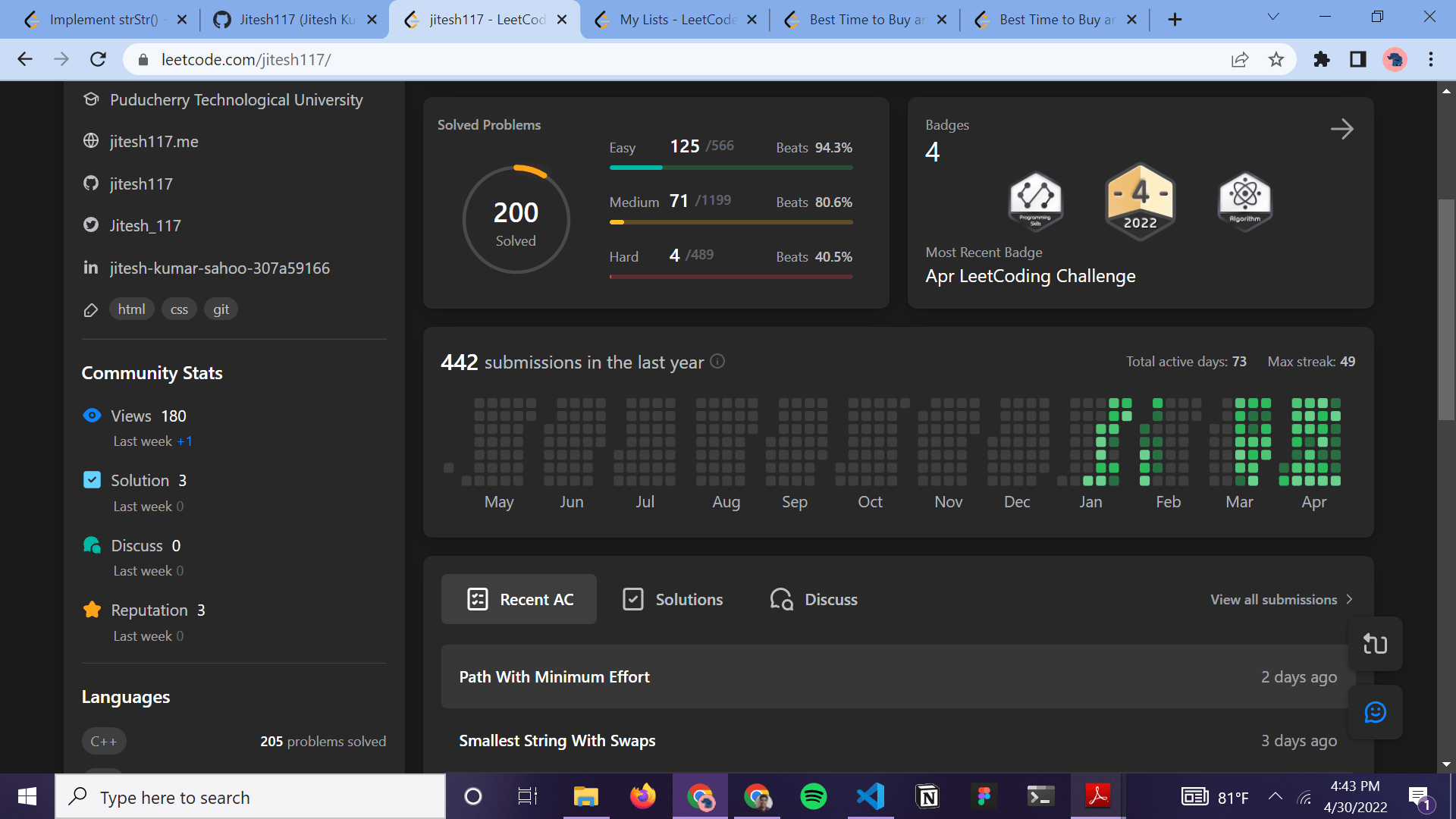The height and width of the screenshot is (819, 1456).
Task: Click the submissions info icon
Action: 717,362
